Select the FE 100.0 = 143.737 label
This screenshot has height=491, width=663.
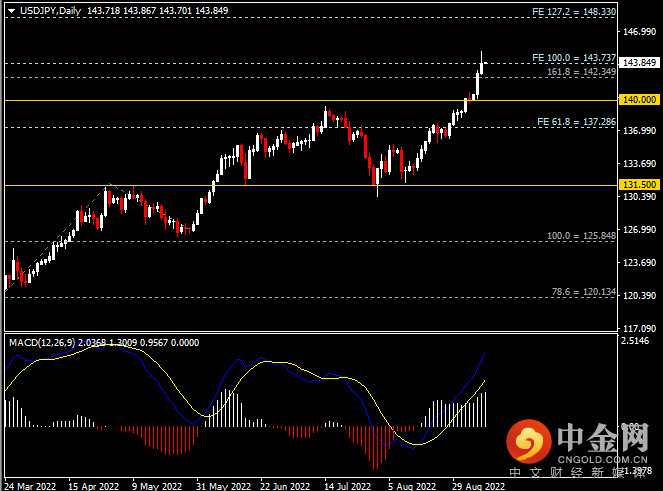click(x=574, y=58)
